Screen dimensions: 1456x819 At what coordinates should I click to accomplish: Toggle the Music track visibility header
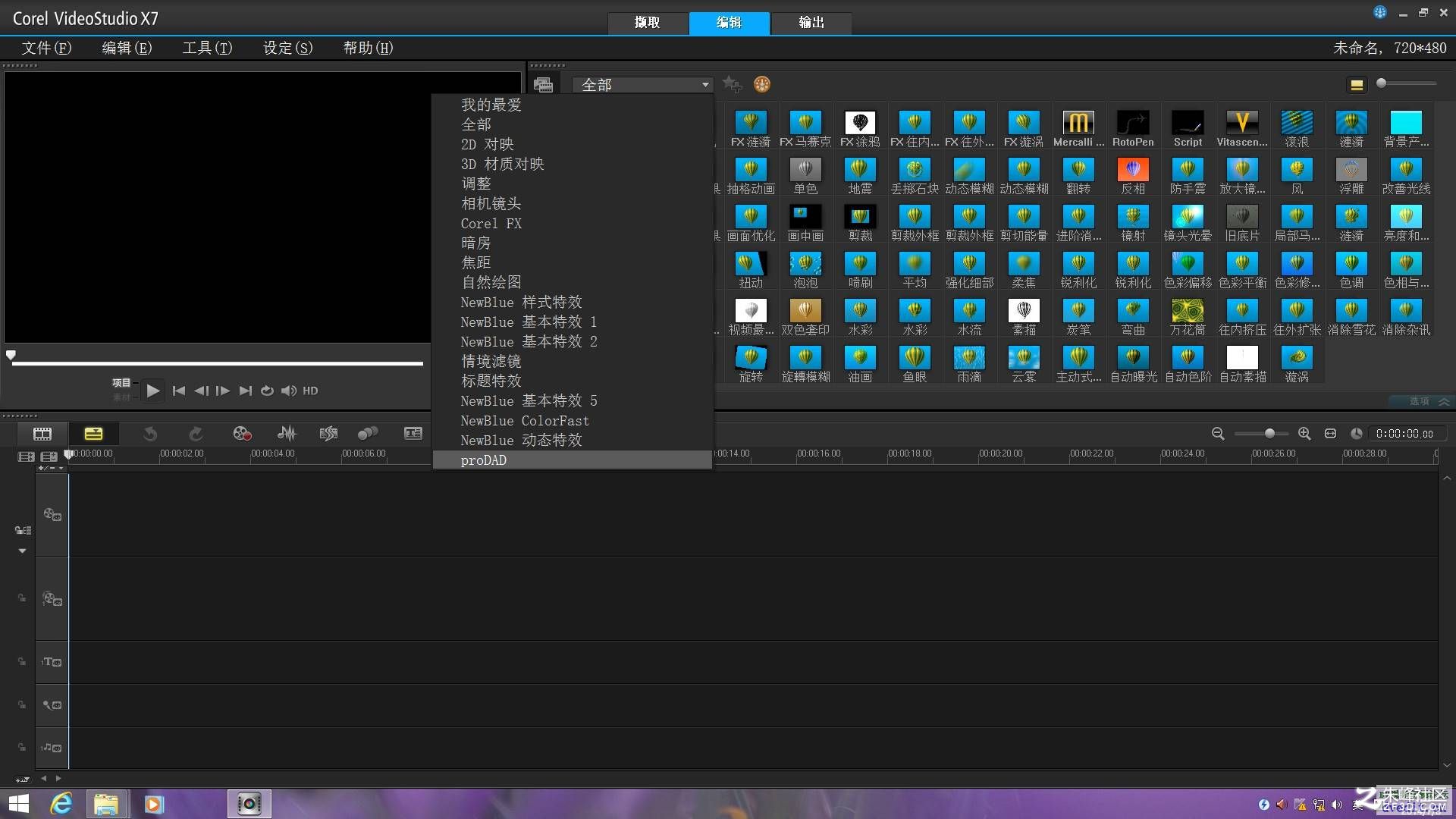tap(52, 748)
